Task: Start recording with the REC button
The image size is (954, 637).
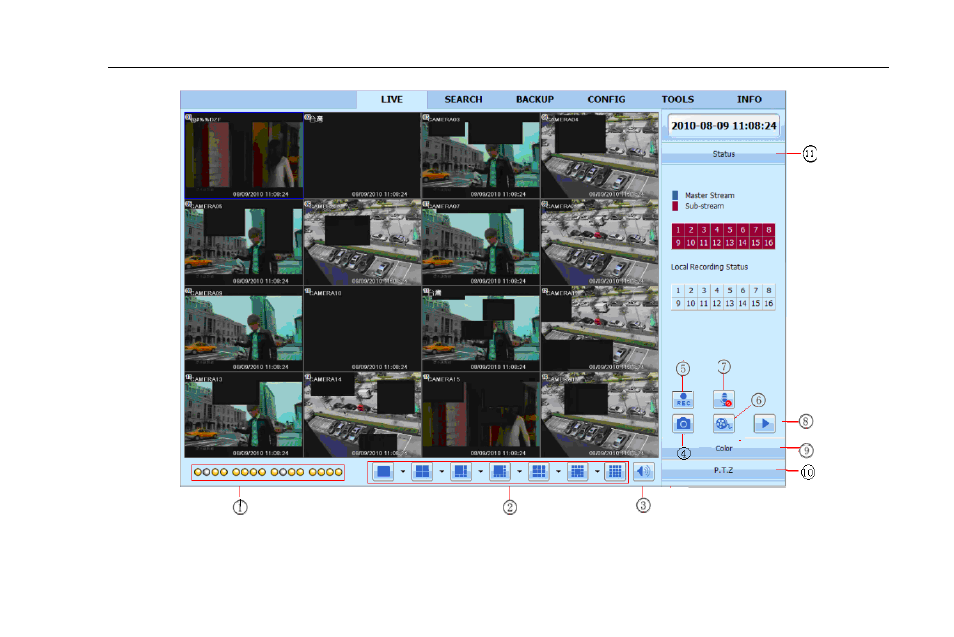Action: click(683, 399)
